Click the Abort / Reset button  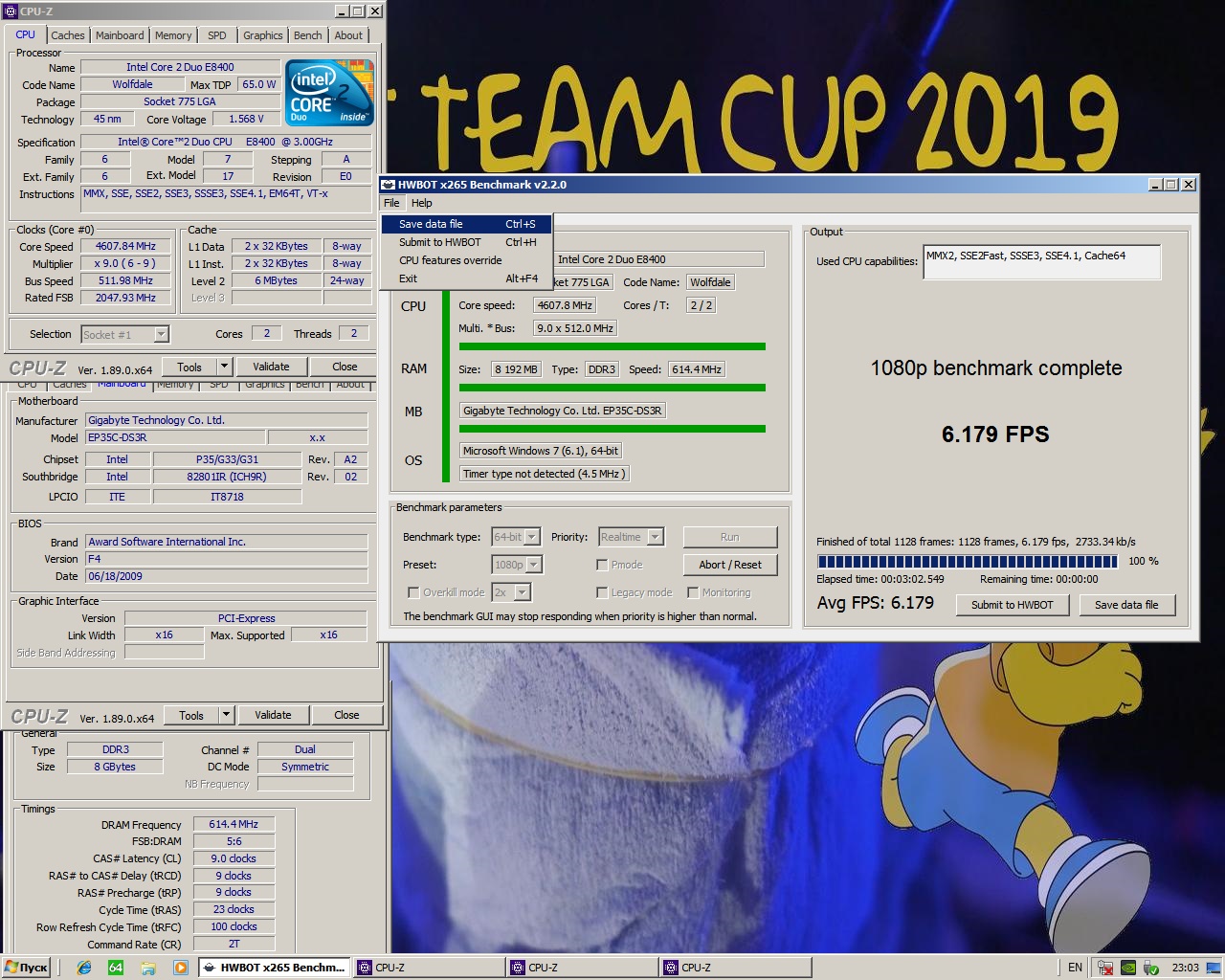pos(730,565)
